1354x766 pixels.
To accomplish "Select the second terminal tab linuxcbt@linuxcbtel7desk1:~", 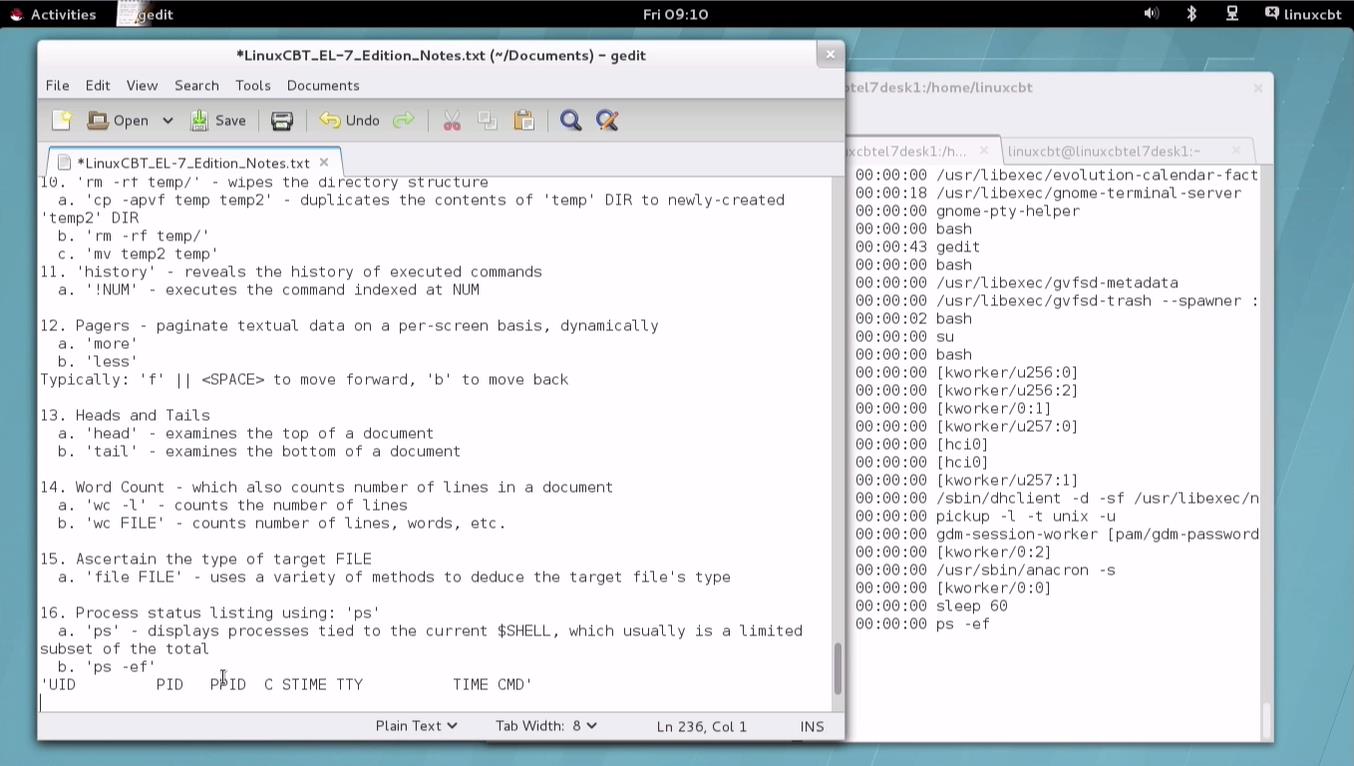I will 1104,151.
